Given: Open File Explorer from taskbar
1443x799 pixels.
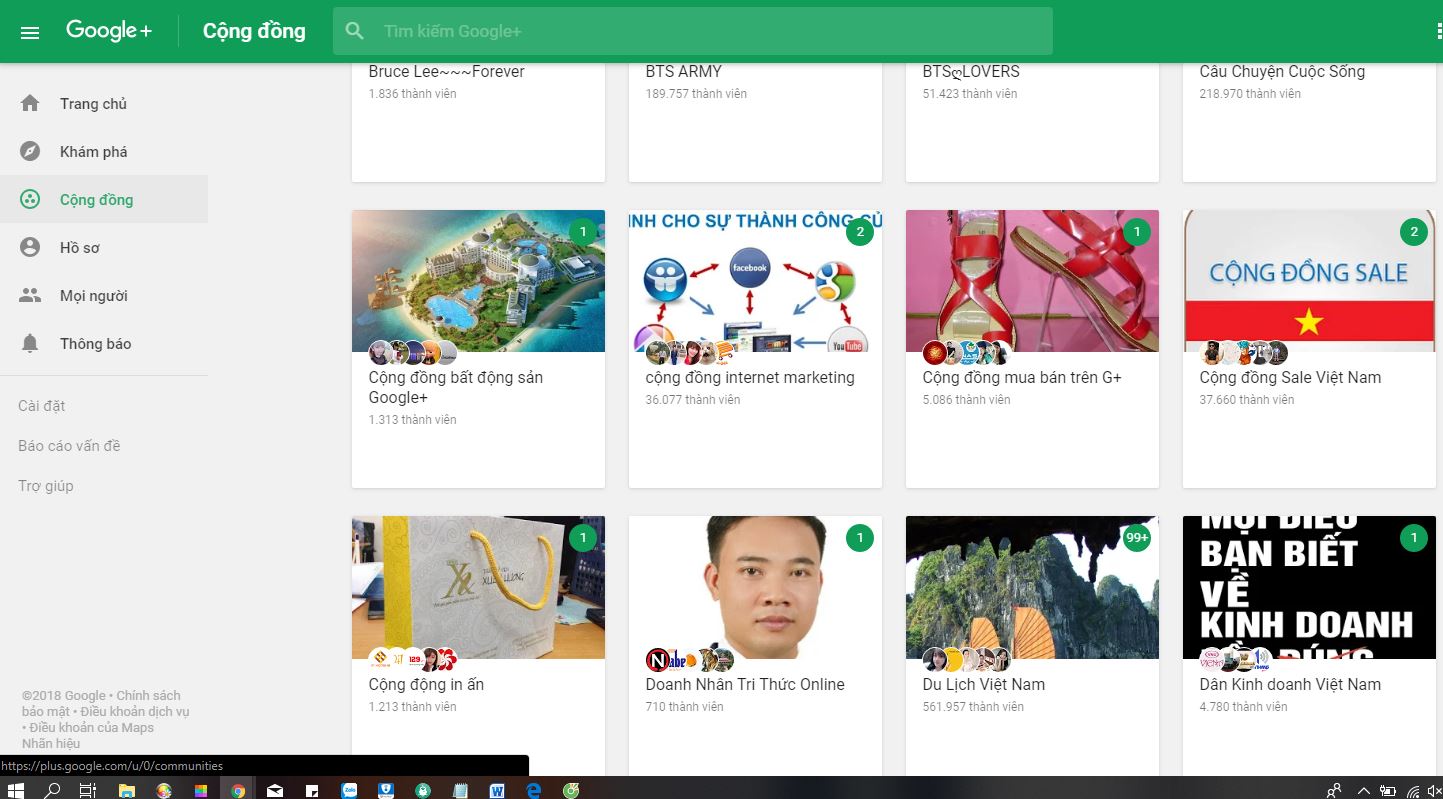Looking at the screenshot, I should coord(127,790).
